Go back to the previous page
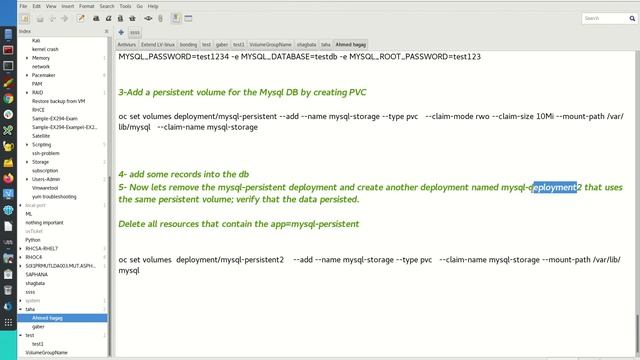 52,19
